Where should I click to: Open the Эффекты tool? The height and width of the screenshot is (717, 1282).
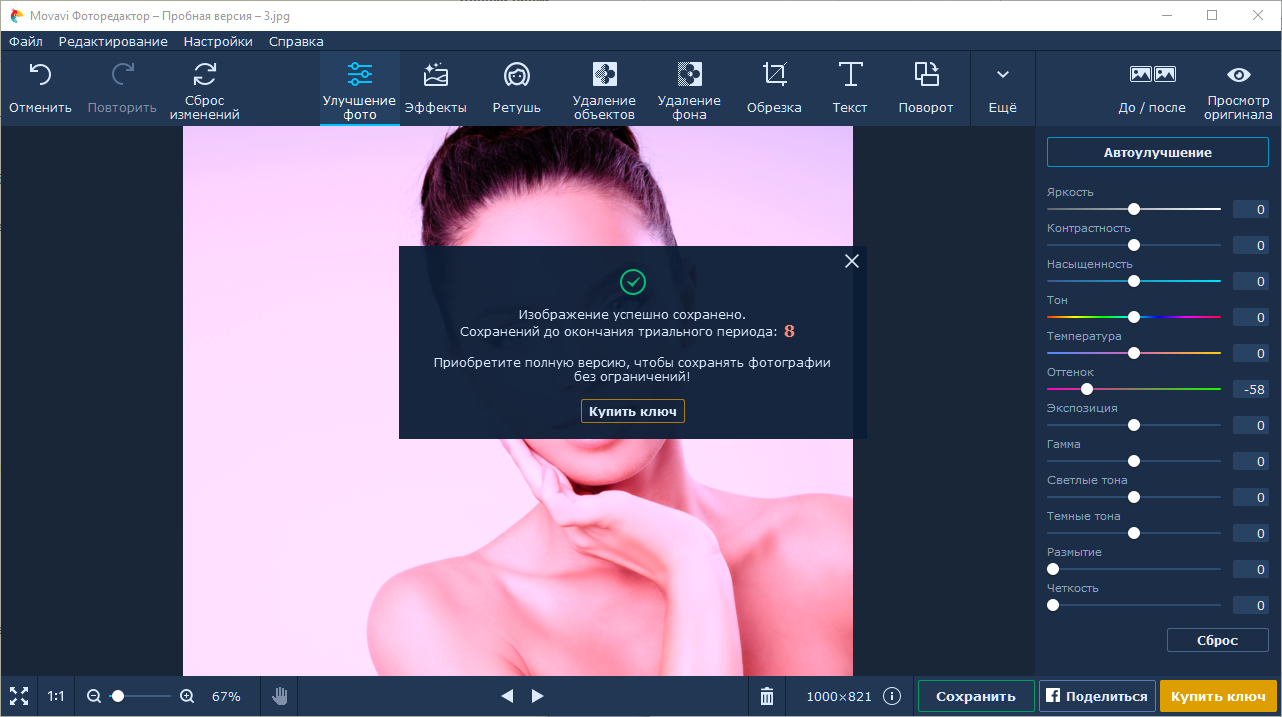[x=435, y=88]
